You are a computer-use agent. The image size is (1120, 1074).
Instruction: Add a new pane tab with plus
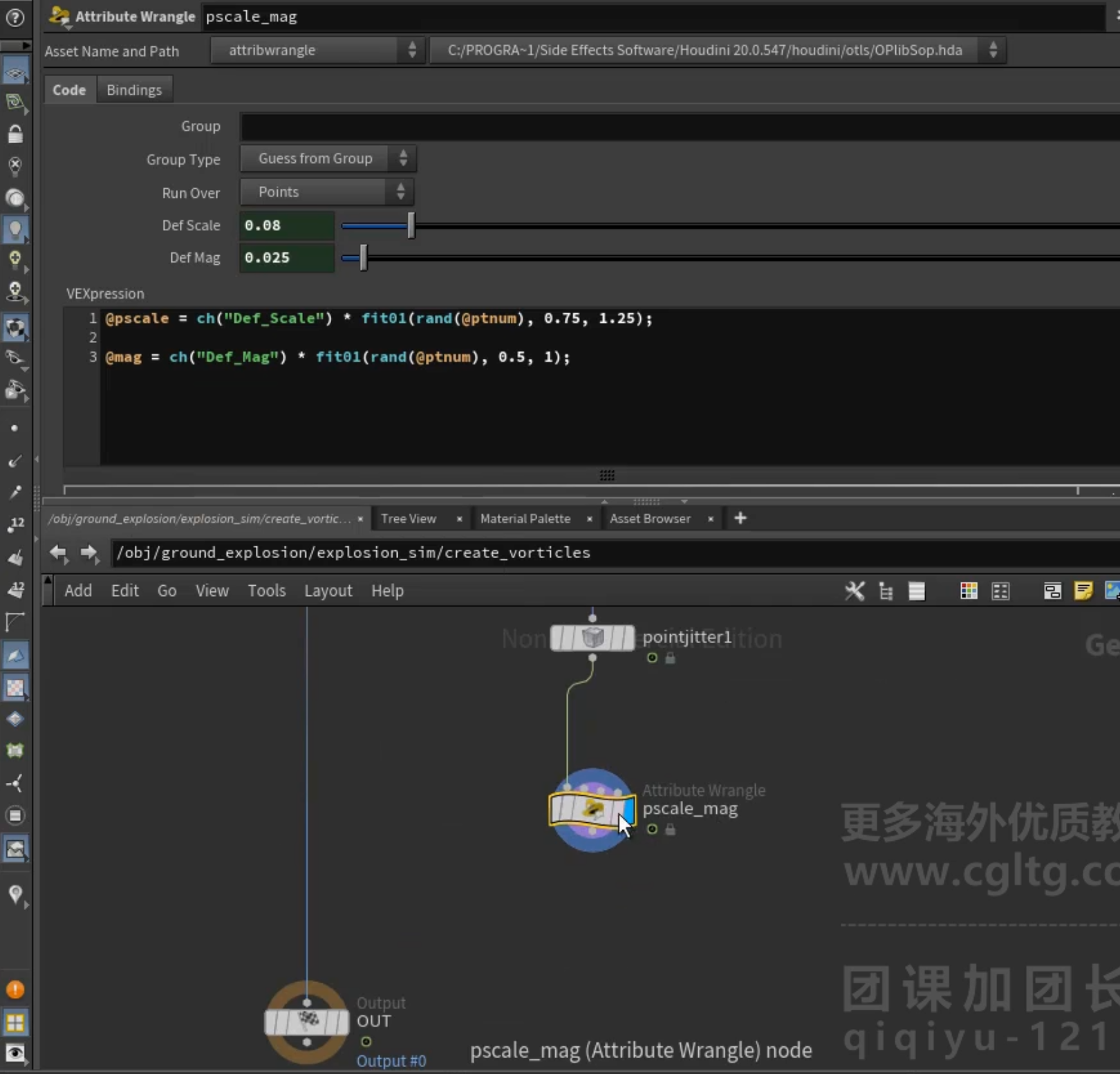740,518
